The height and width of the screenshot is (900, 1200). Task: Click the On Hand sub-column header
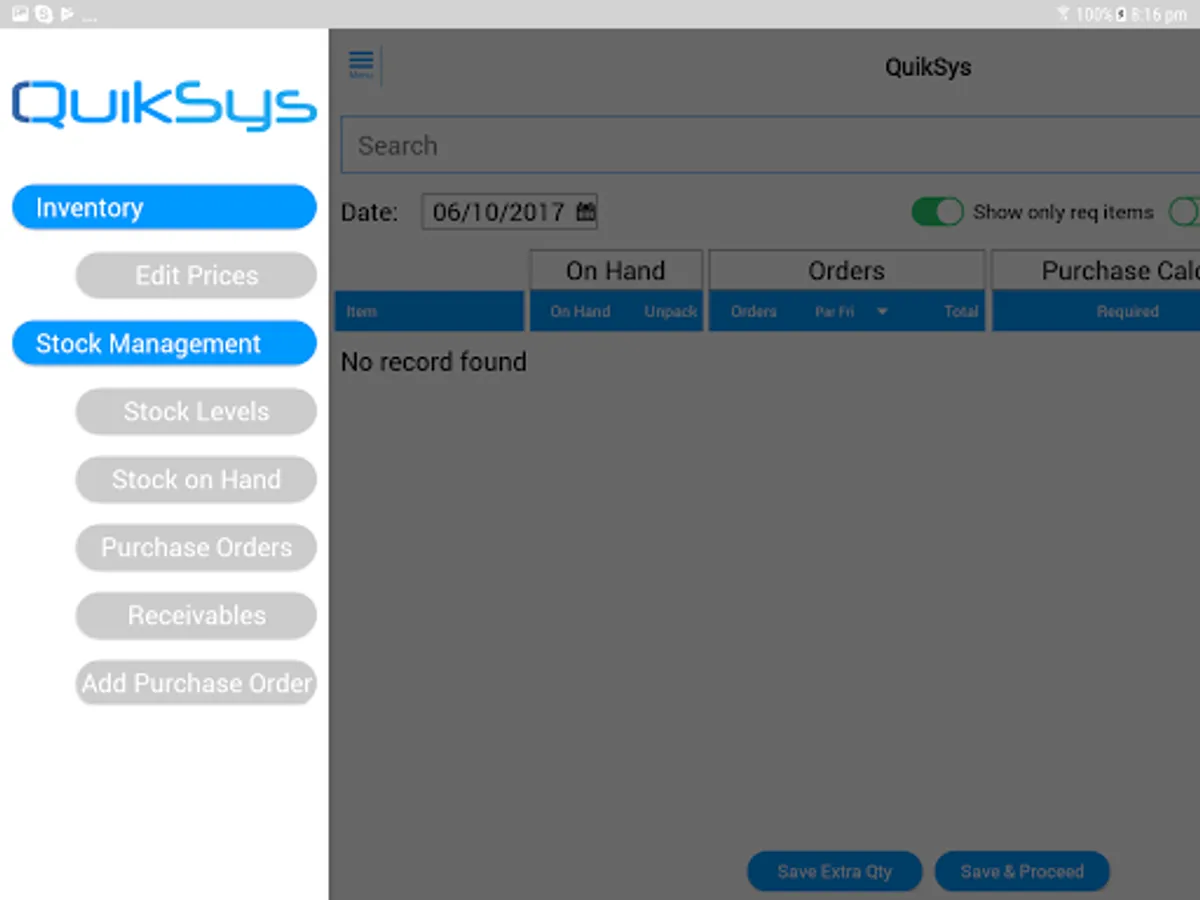pyautogui.click(x=580, y=312)
